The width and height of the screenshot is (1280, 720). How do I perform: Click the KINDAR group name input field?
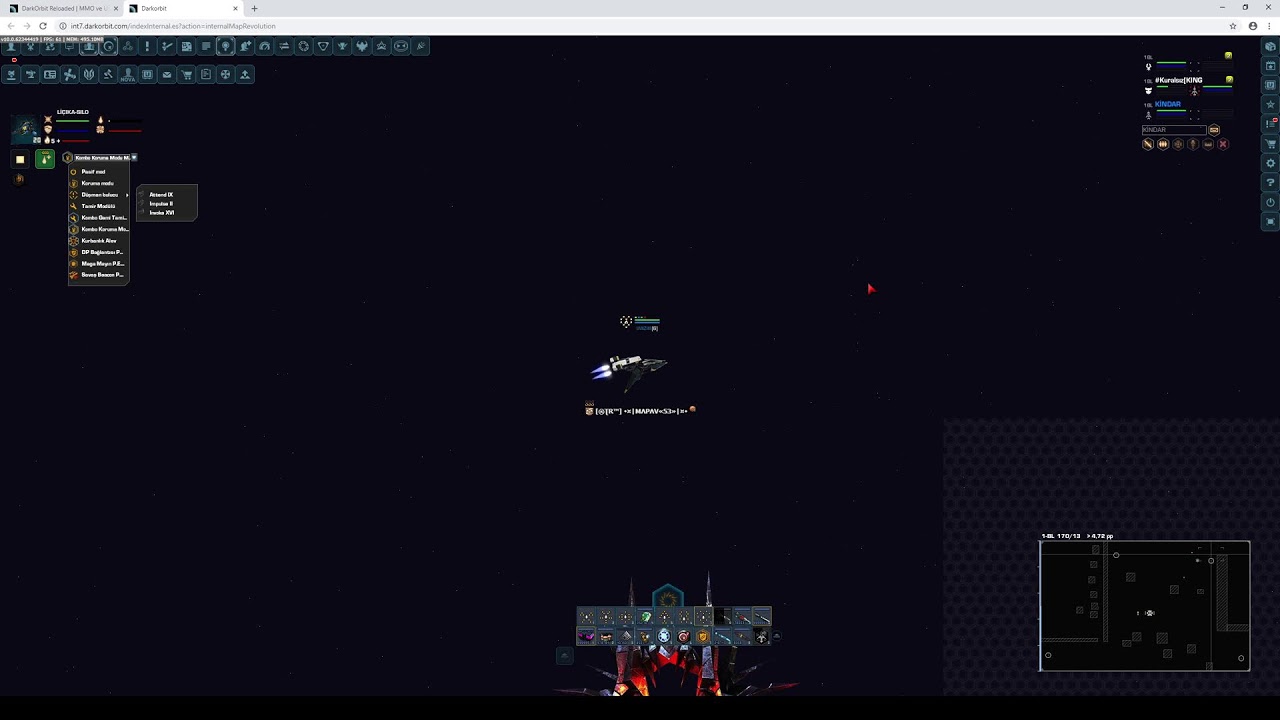(x=1174, y=130)
